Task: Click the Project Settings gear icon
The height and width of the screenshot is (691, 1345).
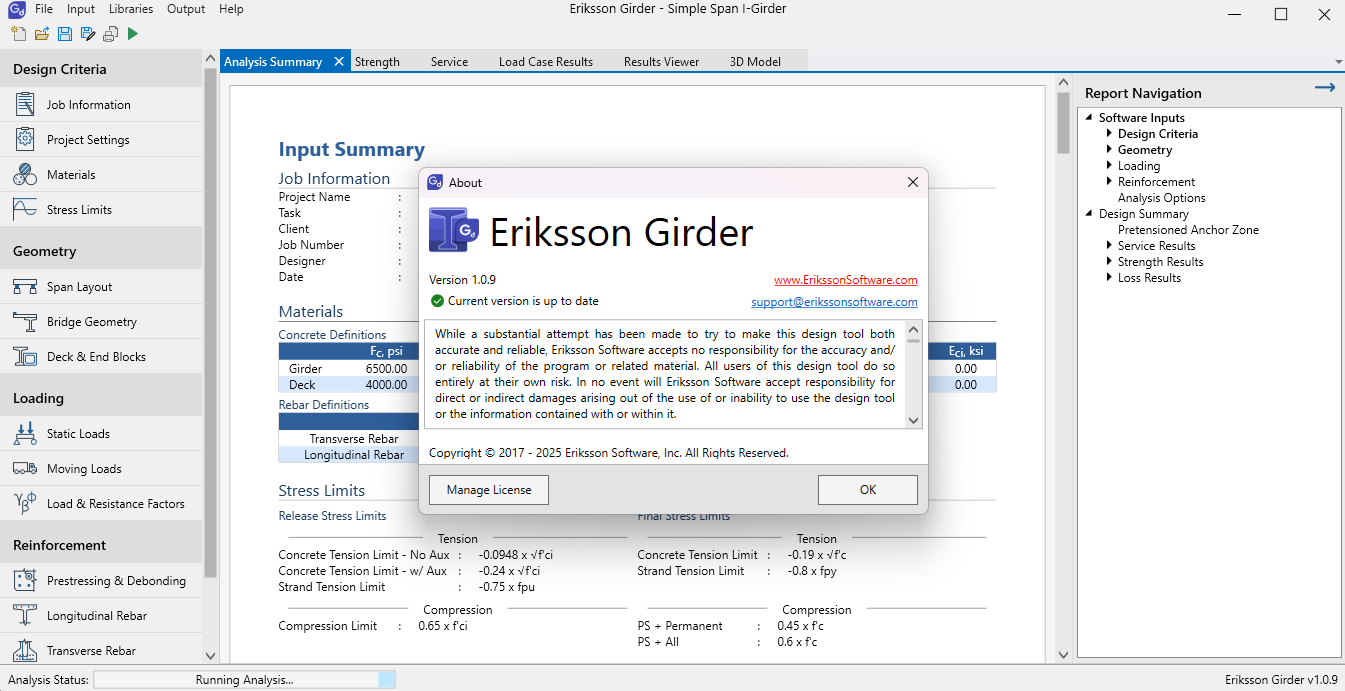Action: [x=25, y=139]
